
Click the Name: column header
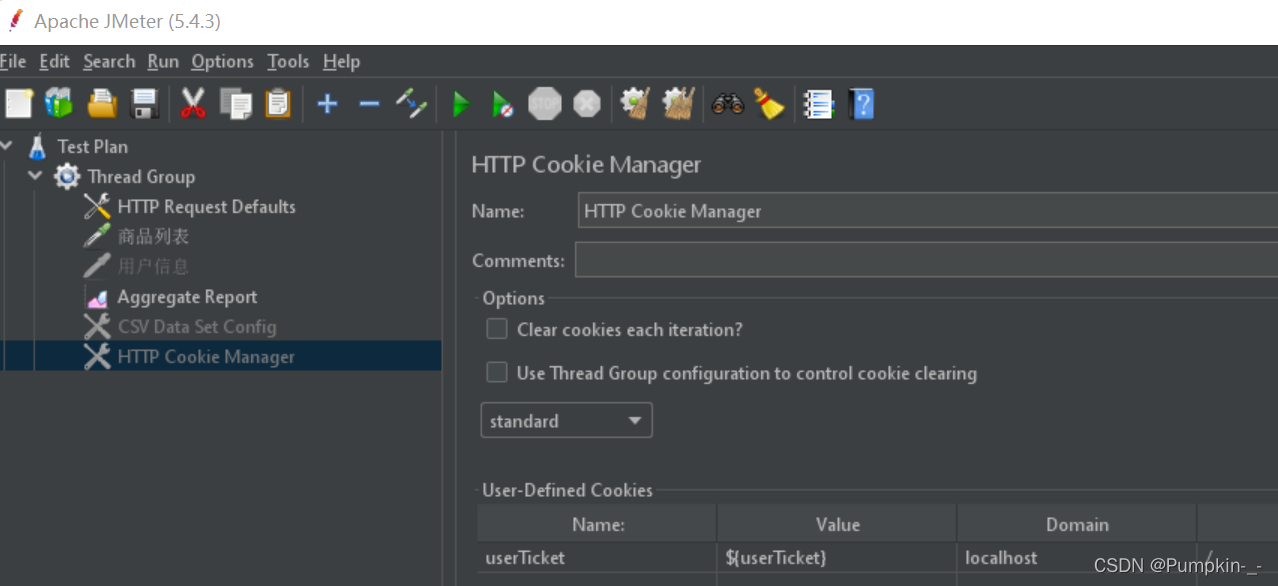(x=597, y=524)
